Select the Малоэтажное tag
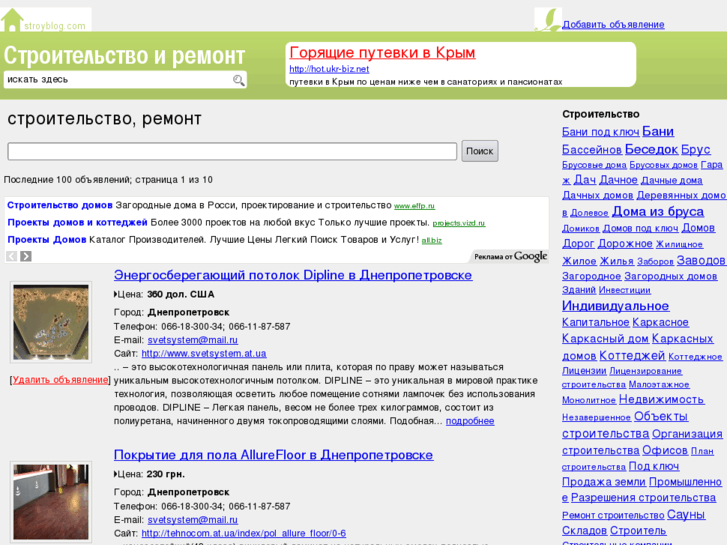The height and width of the screenshot is (545, 727). point(659,385)
